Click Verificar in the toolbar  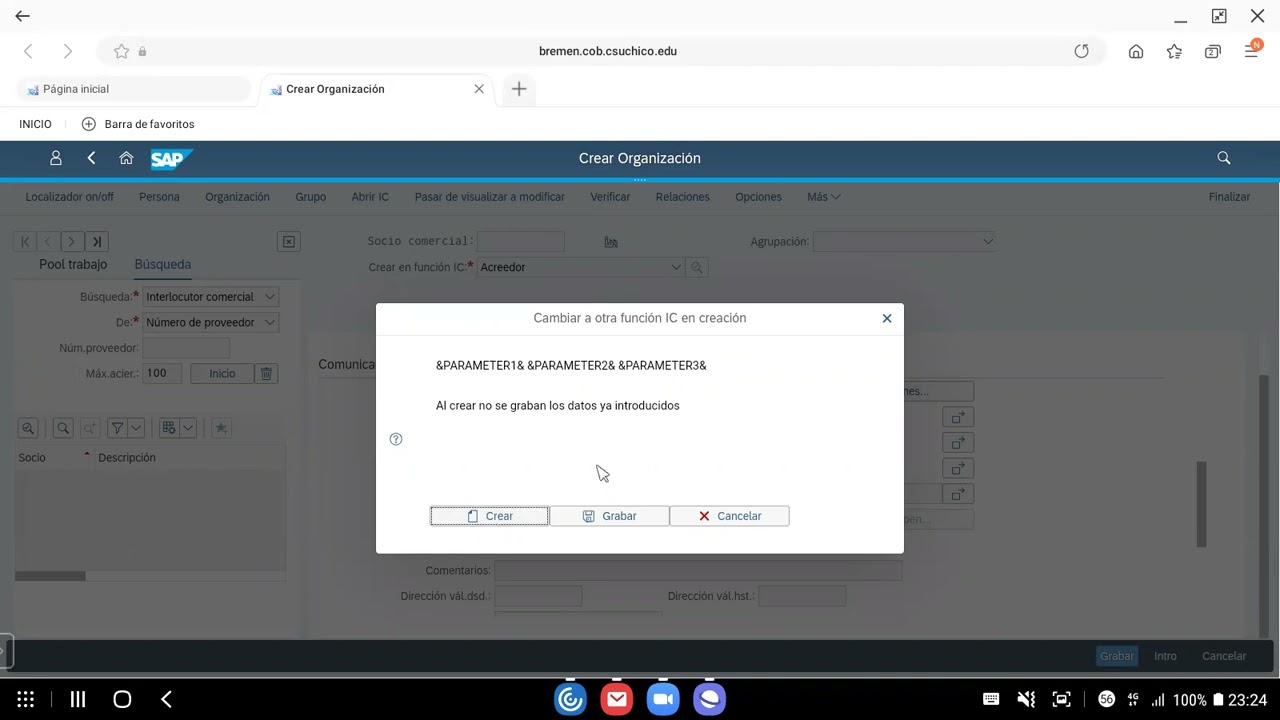pos(610,197)
